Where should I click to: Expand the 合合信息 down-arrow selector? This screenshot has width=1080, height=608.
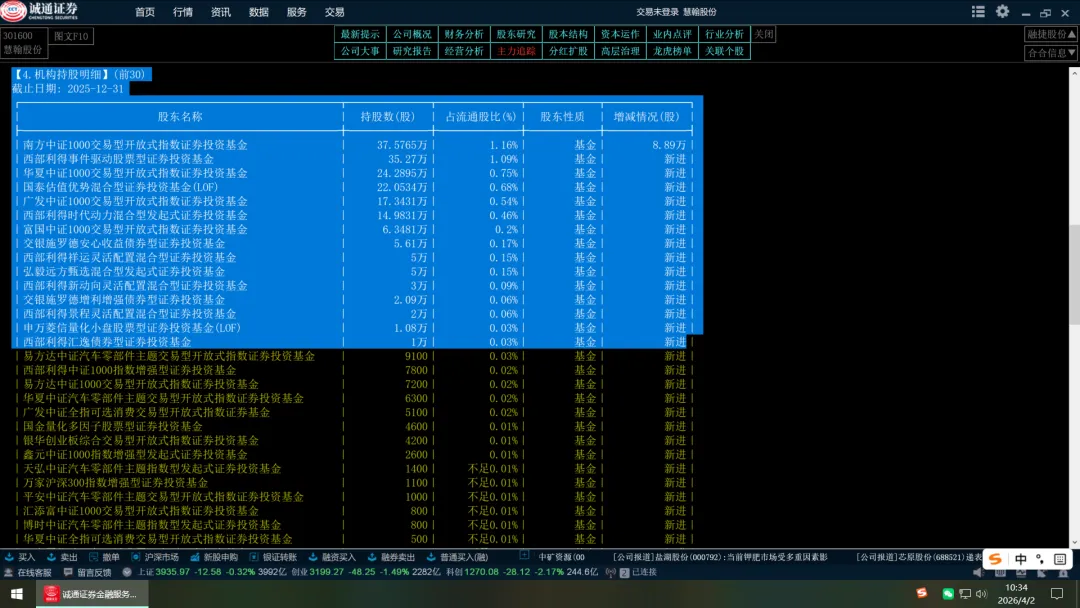click(x=1051, y=52)
